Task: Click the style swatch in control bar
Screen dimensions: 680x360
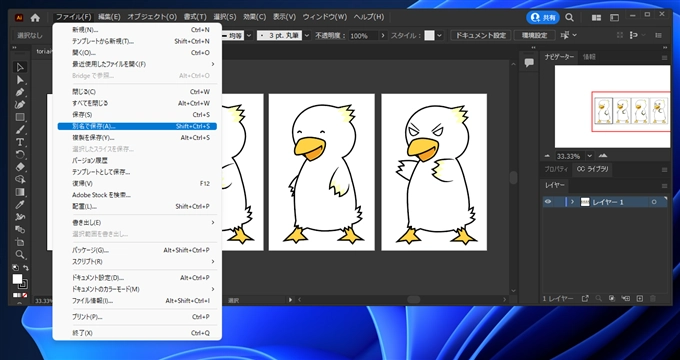Action: 429,36
